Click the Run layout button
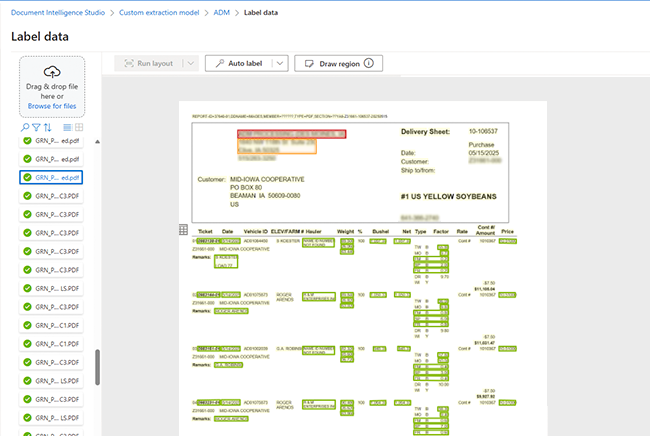 [x=148, y=63]
